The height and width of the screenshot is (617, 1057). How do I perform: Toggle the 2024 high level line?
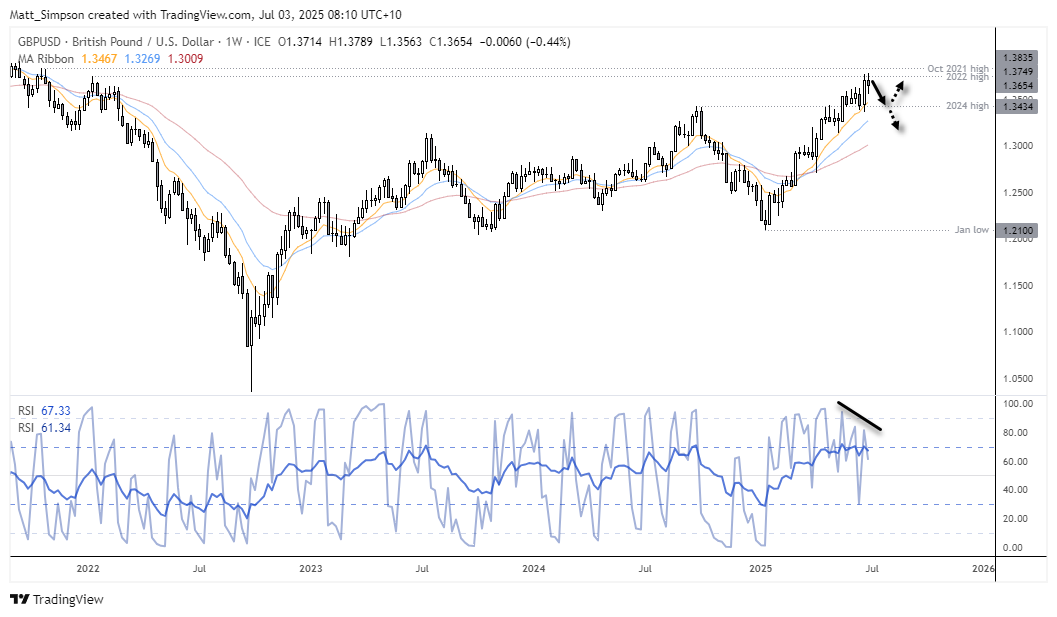(966, 105)
